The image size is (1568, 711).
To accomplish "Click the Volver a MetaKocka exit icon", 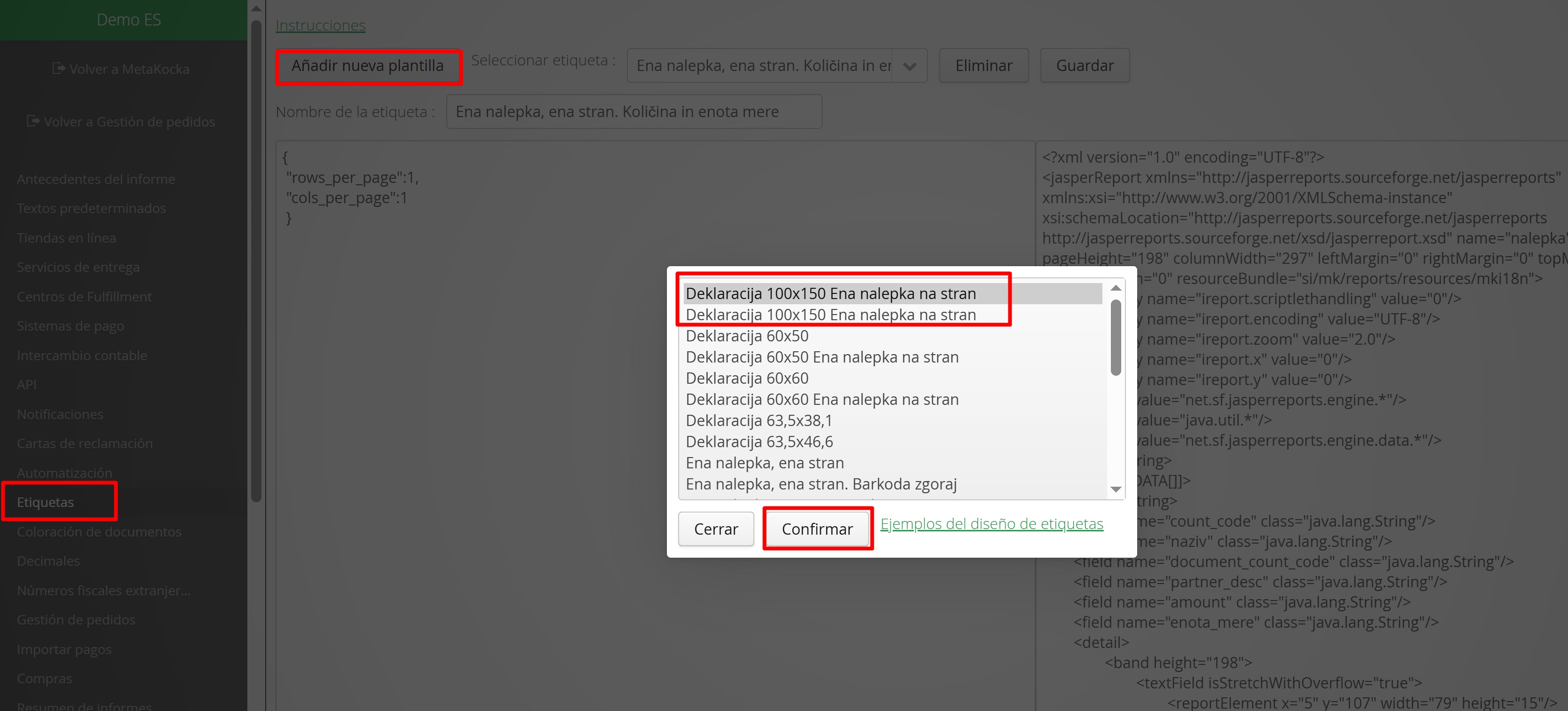I will [58, 68].
